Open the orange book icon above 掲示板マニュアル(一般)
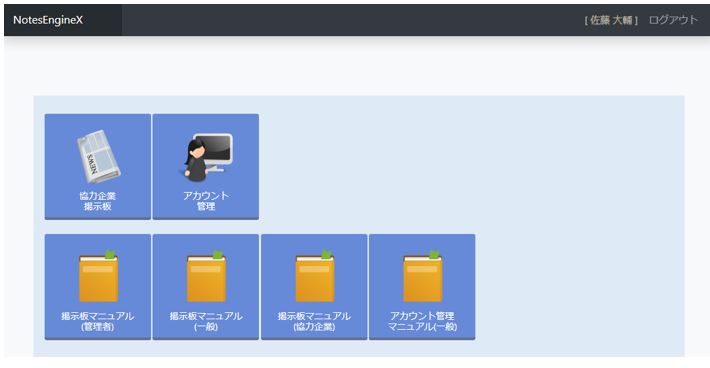 point(206,276)
